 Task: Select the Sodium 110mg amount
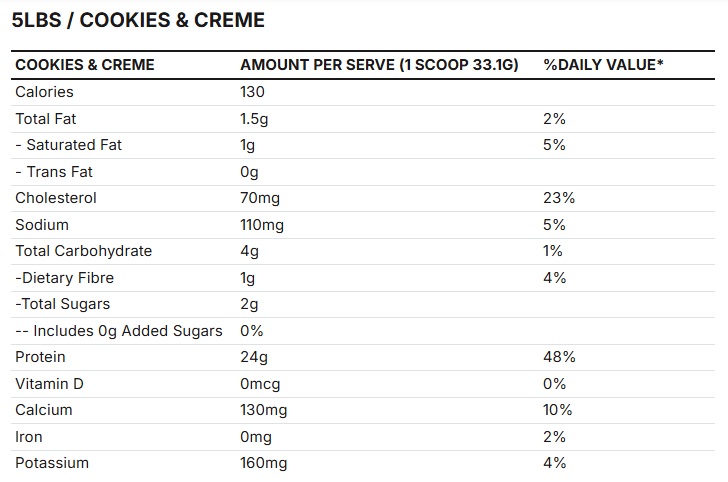pos(262,225)
